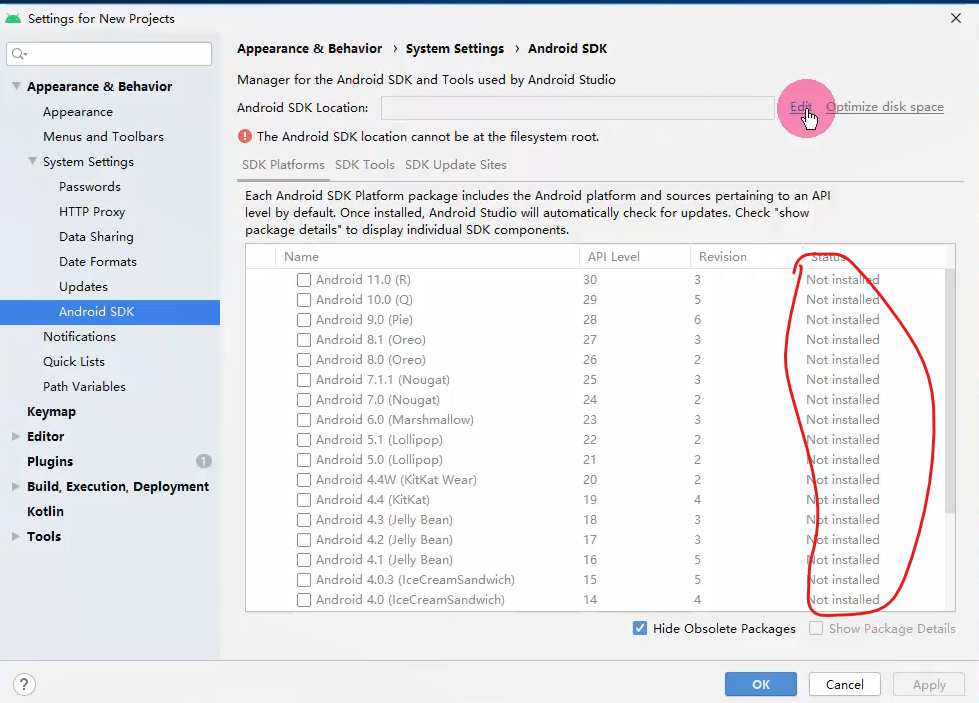Click the red error icon beside SDK location message

pyautogui.click(x=245, y=136)
